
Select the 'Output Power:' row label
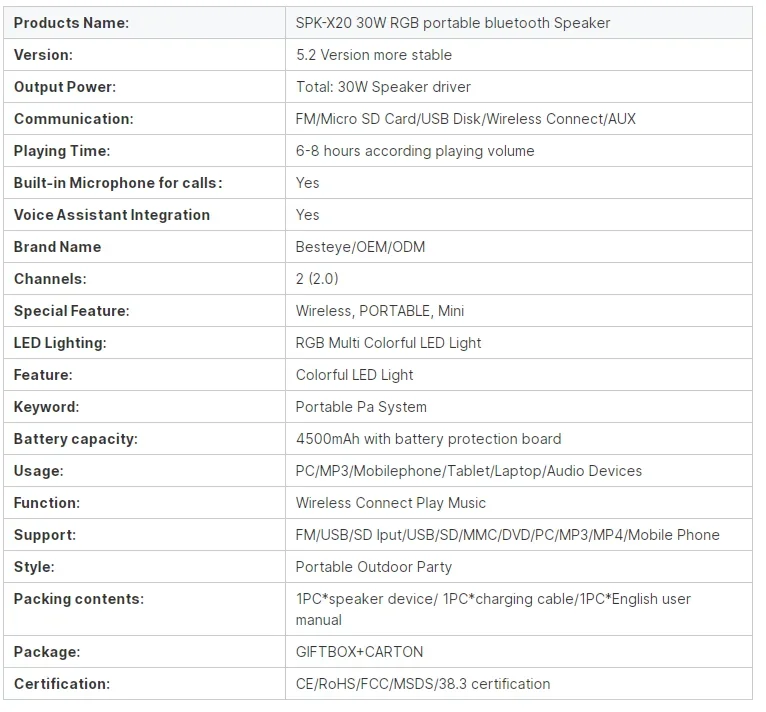click(x=65, y=86)
